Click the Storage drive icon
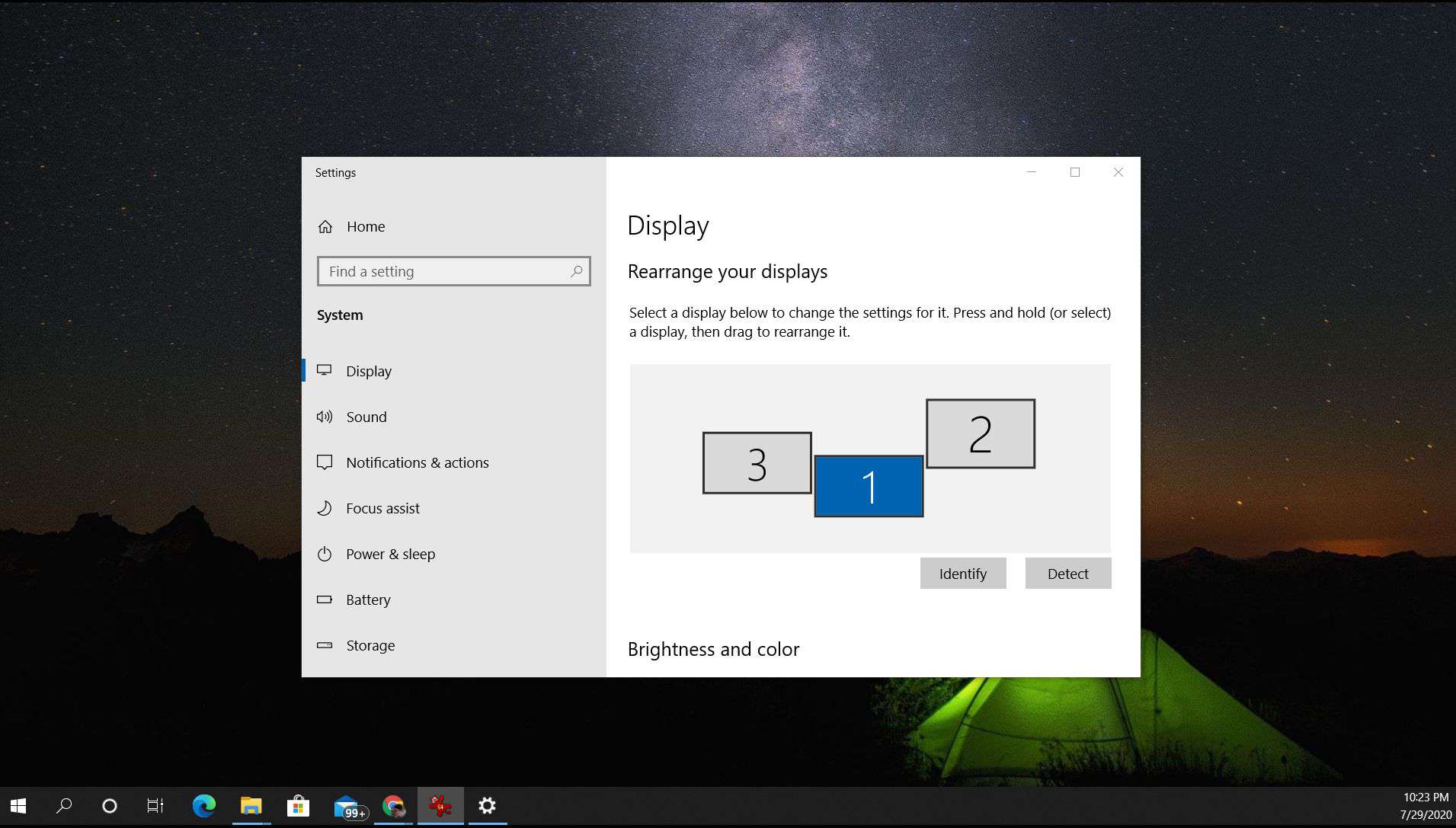Image resolution: width=1456 pixels, height=828 pixels. [x=325, y=645]
